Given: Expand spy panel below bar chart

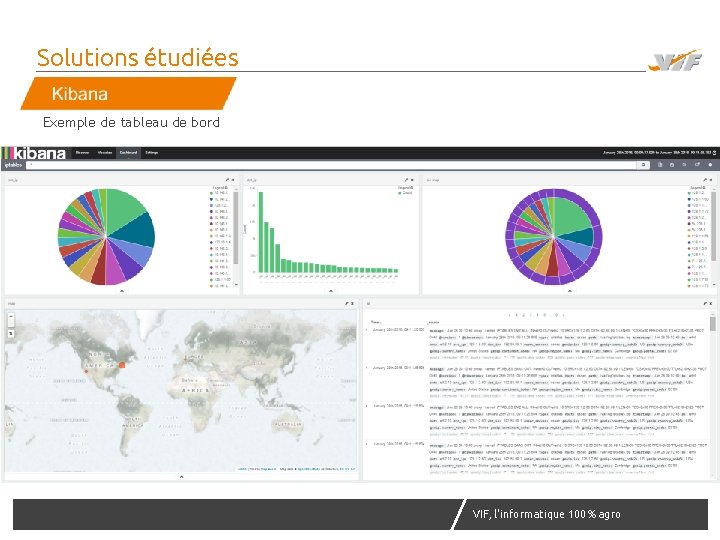Looking at the screenshot, I should coord(331,291).
